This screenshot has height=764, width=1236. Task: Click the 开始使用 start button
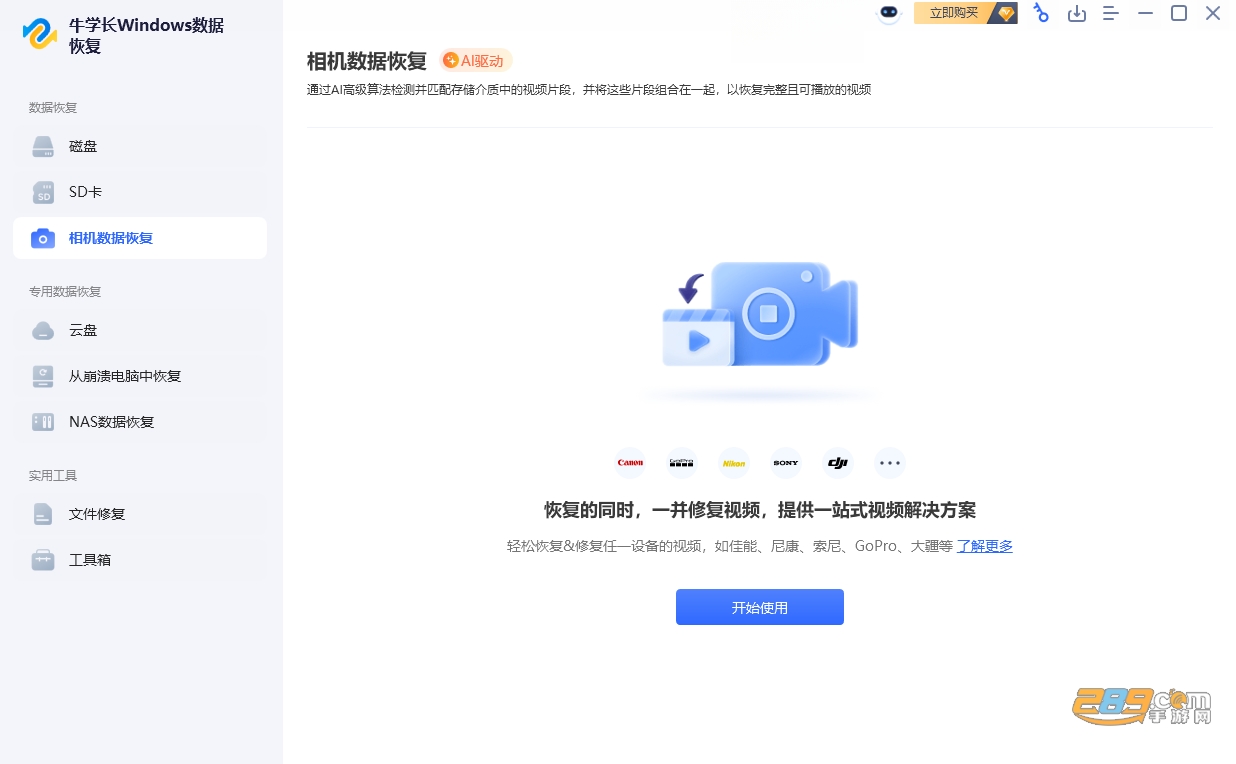point(760,607)
